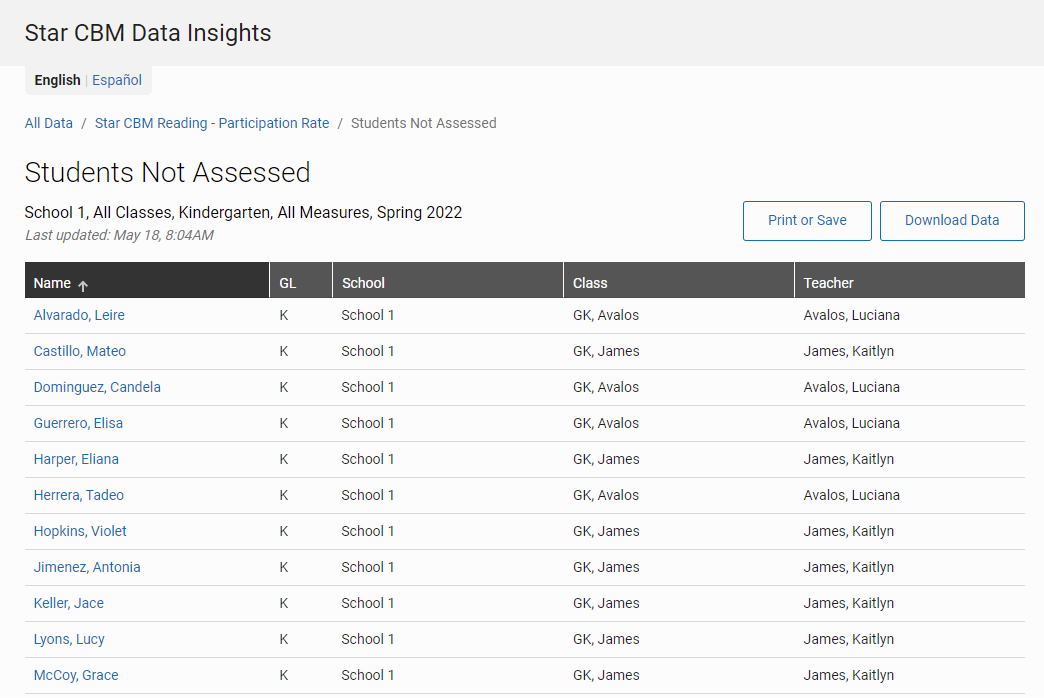Click the Print or Save button
The width and height of the screenshot is (1044, 698).
pos(807,220)
